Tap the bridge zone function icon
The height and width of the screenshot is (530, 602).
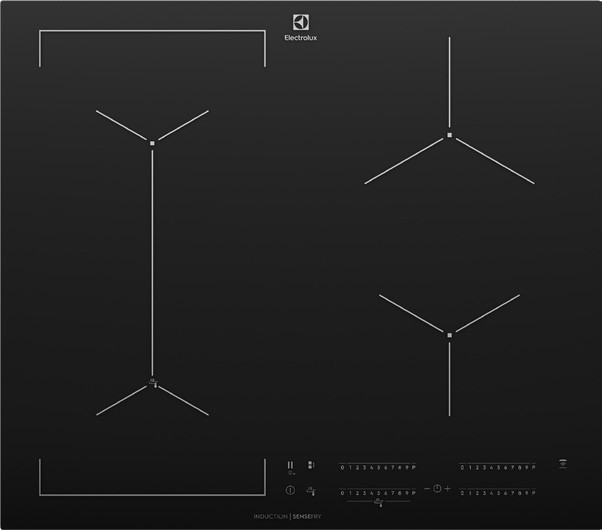click(x=311, y=464)
